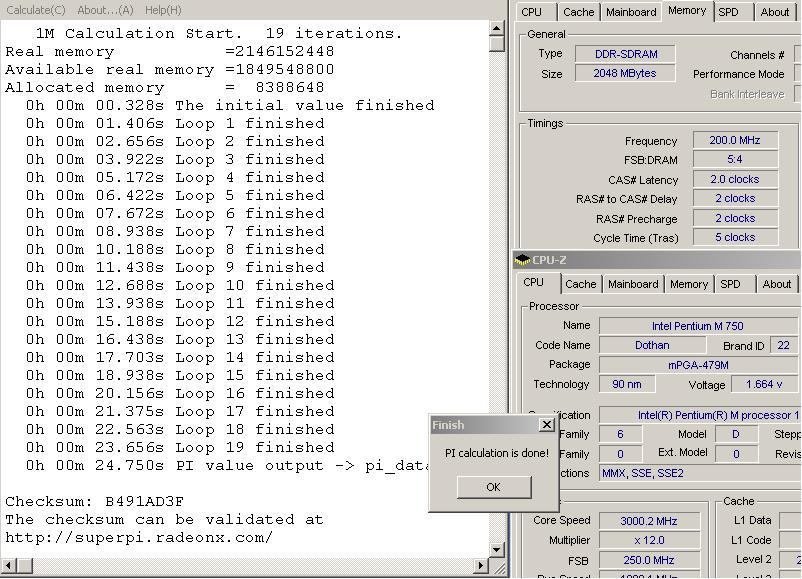The image size is (802, 579).
Task: Click the vertical scrollbar thumb in Super PI
Action: pyautogui.click(x=496, y=44)
